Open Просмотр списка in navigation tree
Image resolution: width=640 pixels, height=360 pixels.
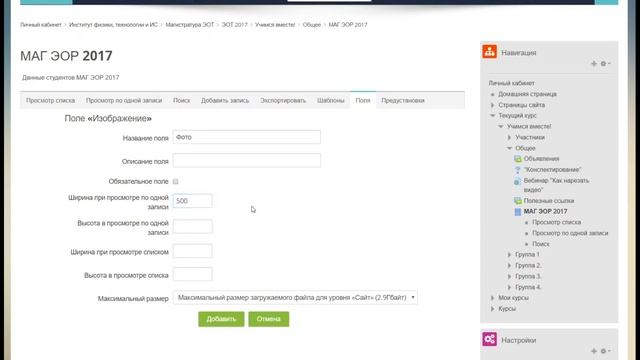[556, 222]
